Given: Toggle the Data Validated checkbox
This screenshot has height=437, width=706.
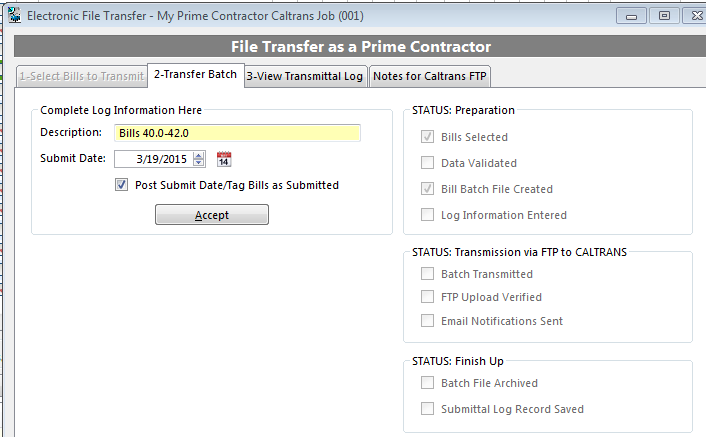Looking at the screenshot, I should pyautogui.click(x=427, y=162).
